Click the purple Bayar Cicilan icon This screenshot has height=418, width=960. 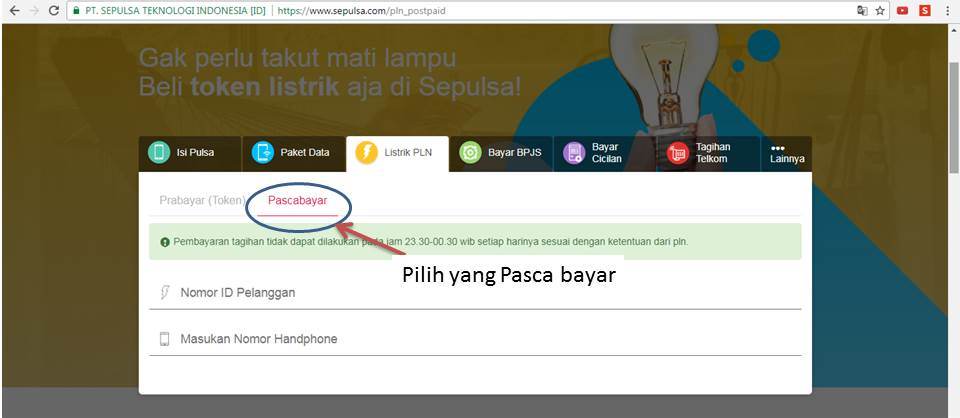click(x=574, y=152)
